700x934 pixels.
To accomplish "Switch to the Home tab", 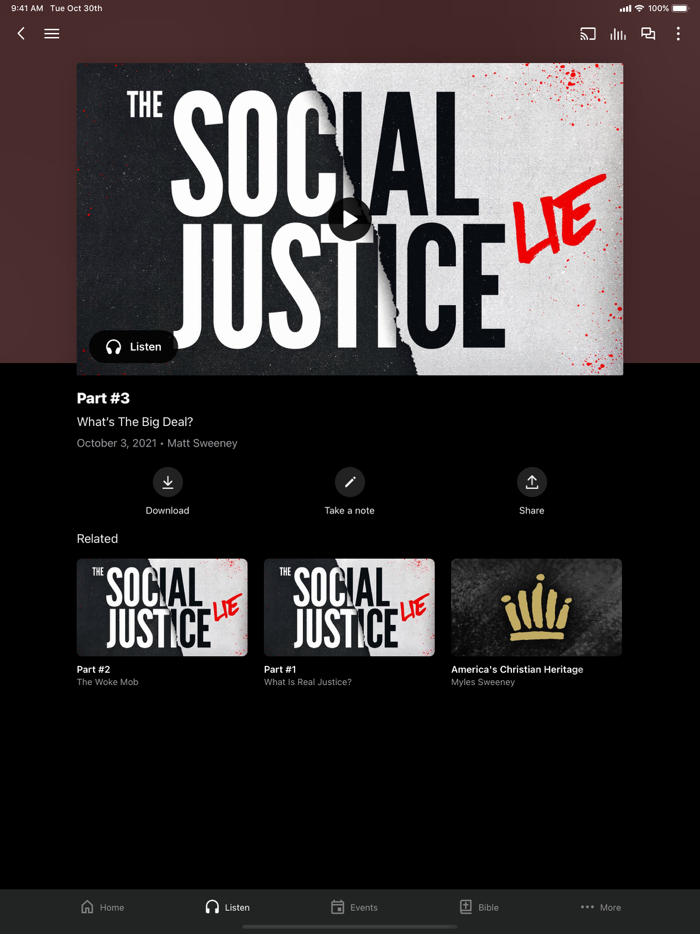I will click(102, 907).
